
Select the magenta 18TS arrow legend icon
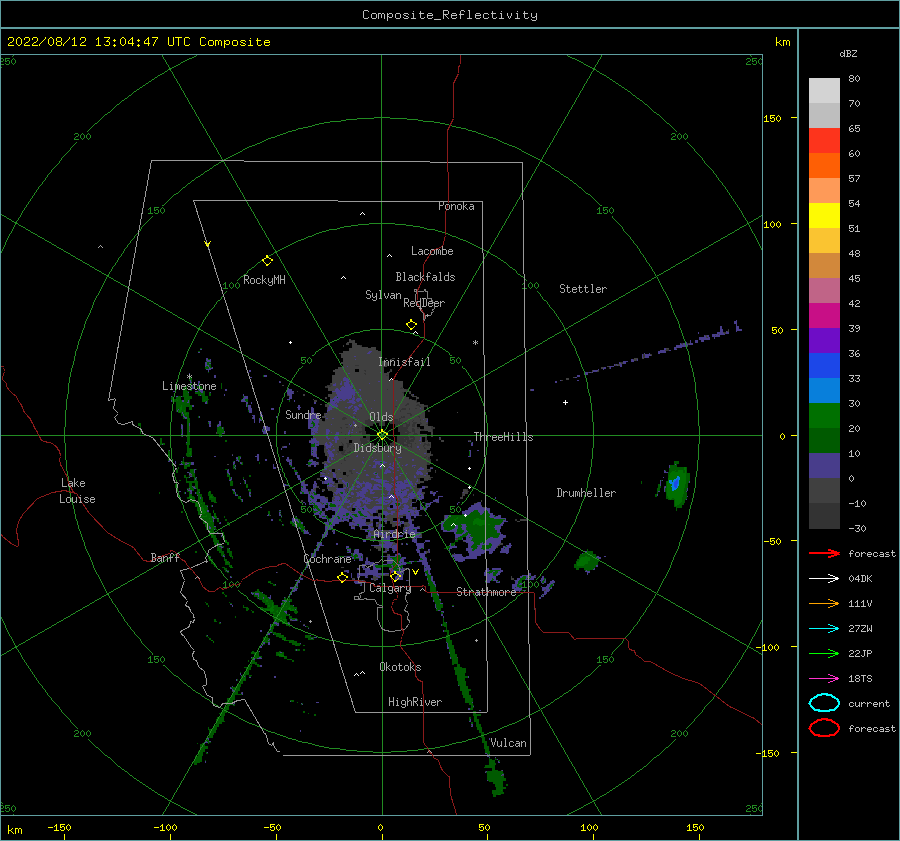coord(824,679)
